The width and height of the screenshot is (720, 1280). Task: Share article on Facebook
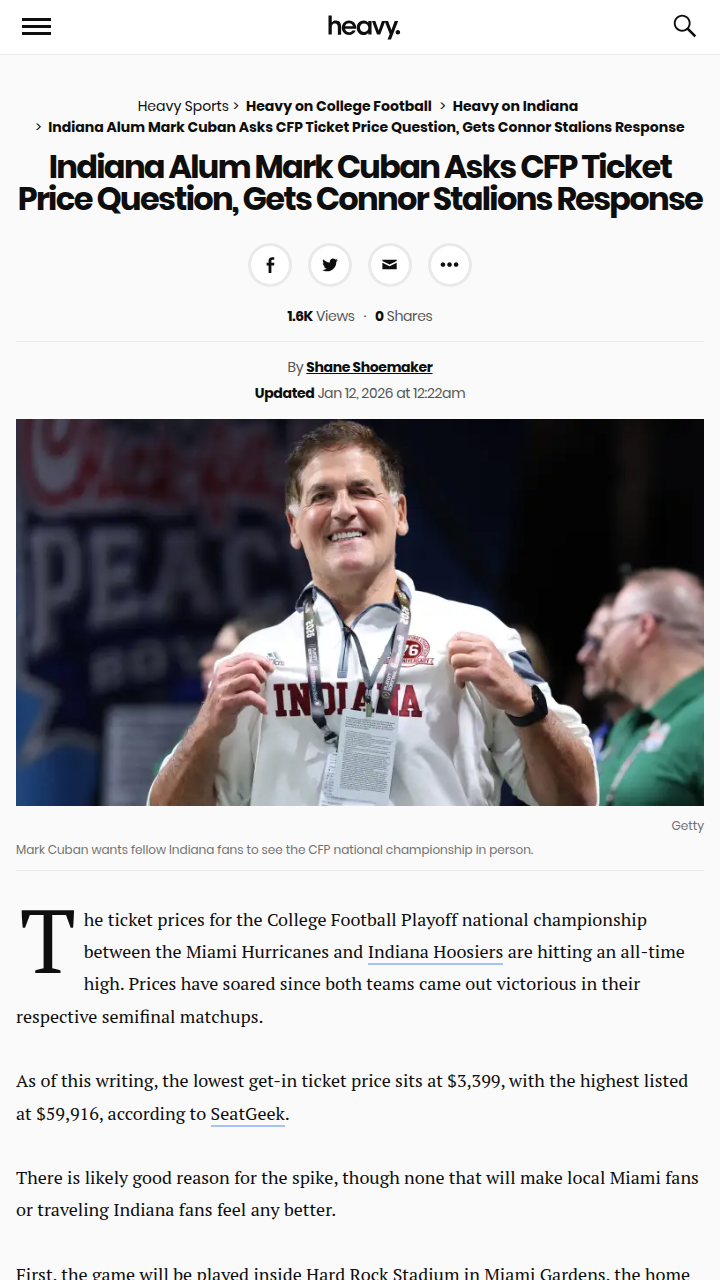coord(270,265)
